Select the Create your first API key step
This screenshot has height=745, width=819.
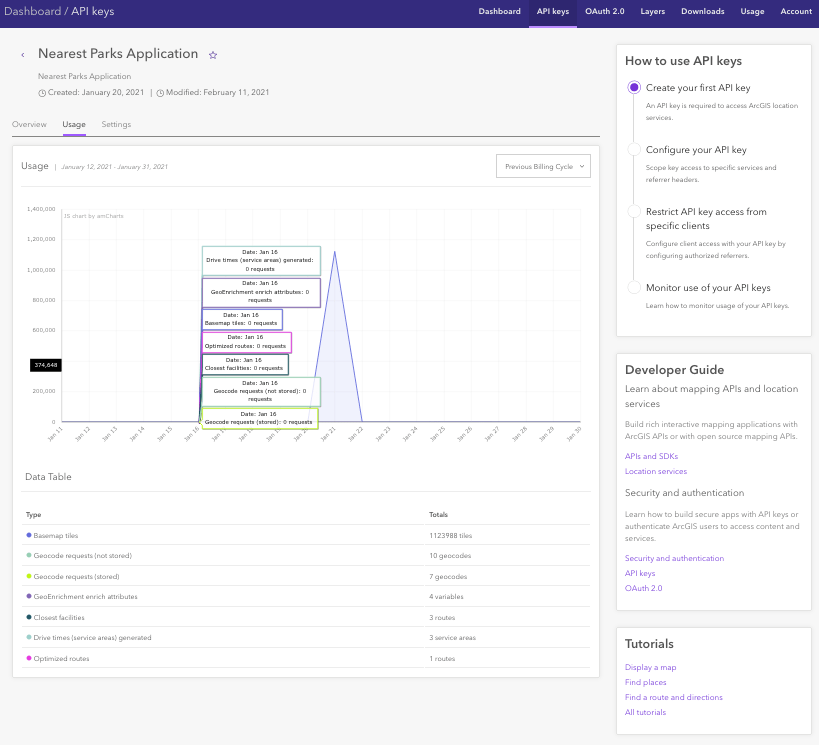pyautogui.click(x=634, y=88)
